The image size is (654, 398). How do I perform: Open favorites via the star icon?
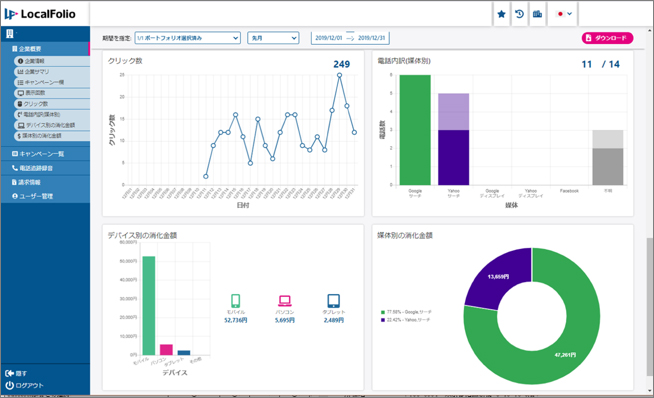(501, 14)
